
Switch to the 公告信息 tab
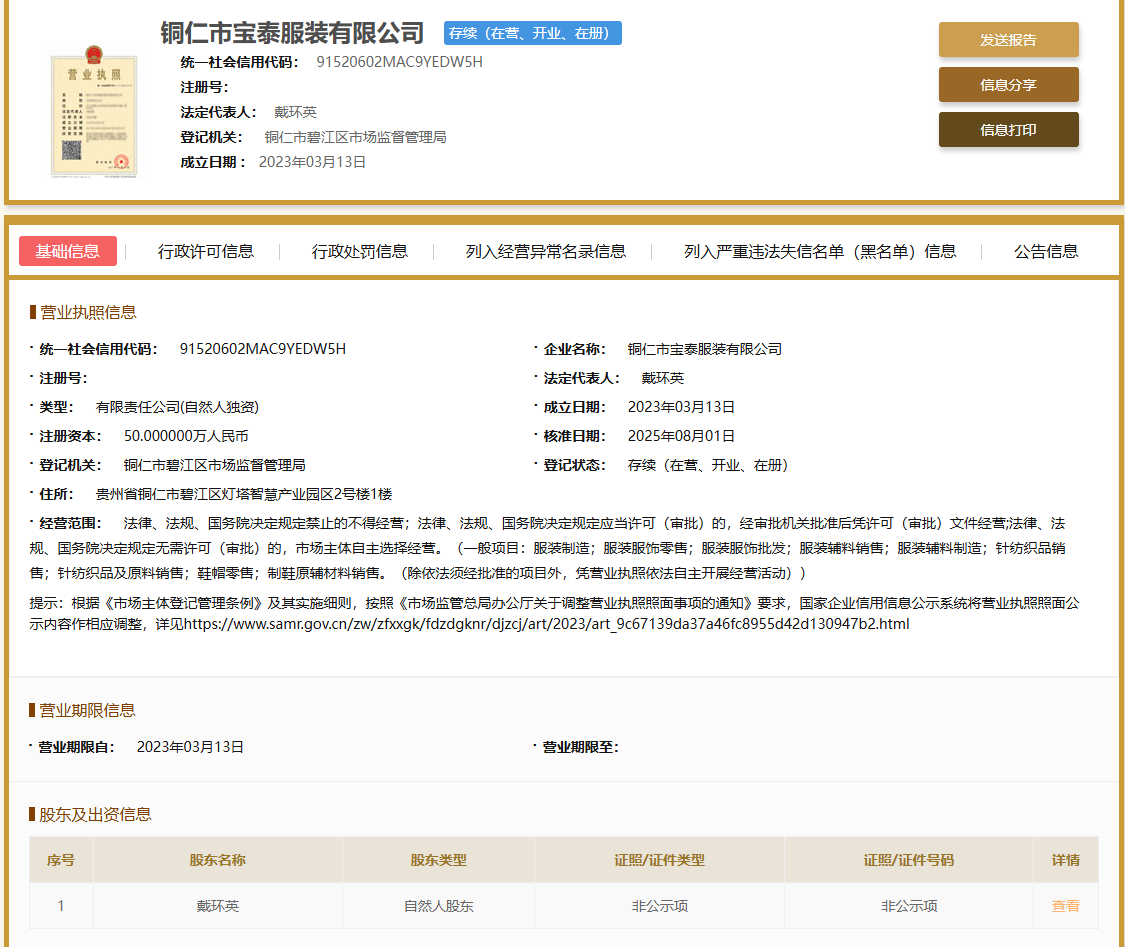point(1045,251)
